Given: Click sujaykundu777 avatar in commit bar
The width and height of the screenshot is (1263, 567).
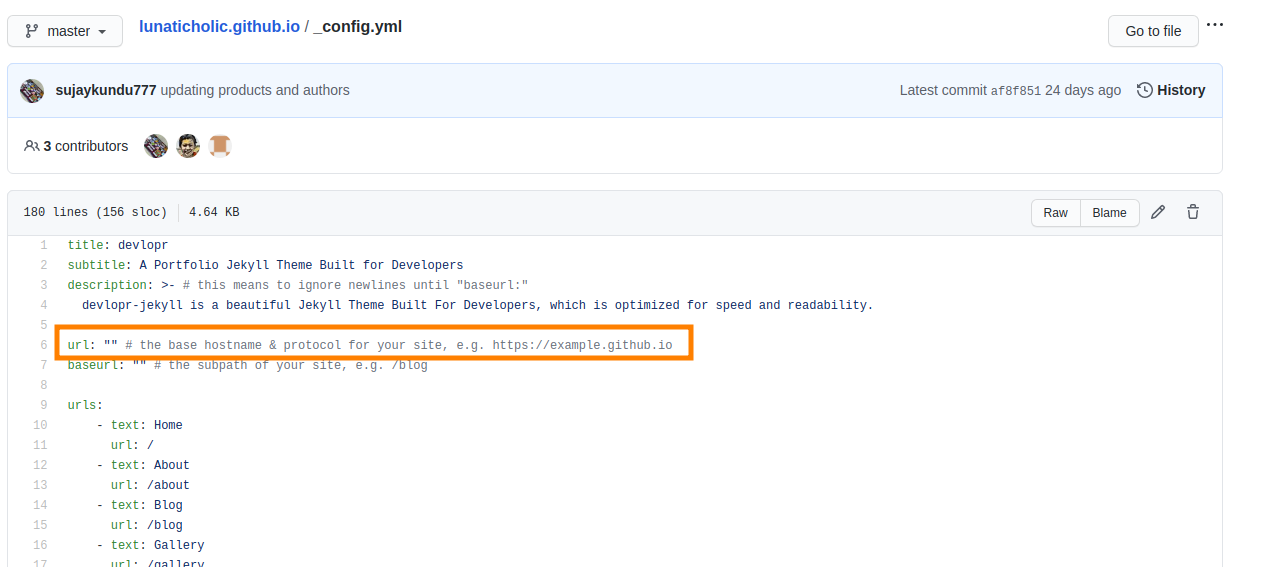Looking at the screenshot, I should tap(32, 90).
